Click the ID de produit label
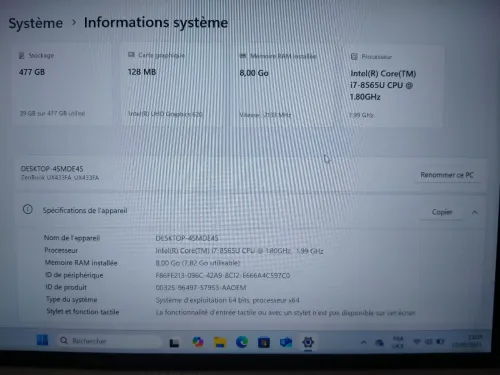500x375 pixels. (66, 287)
